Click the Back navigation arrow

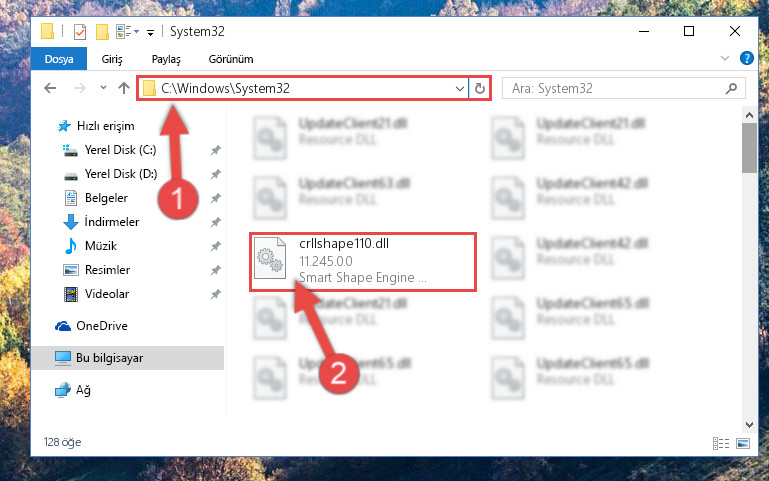(x=50, y=88)
